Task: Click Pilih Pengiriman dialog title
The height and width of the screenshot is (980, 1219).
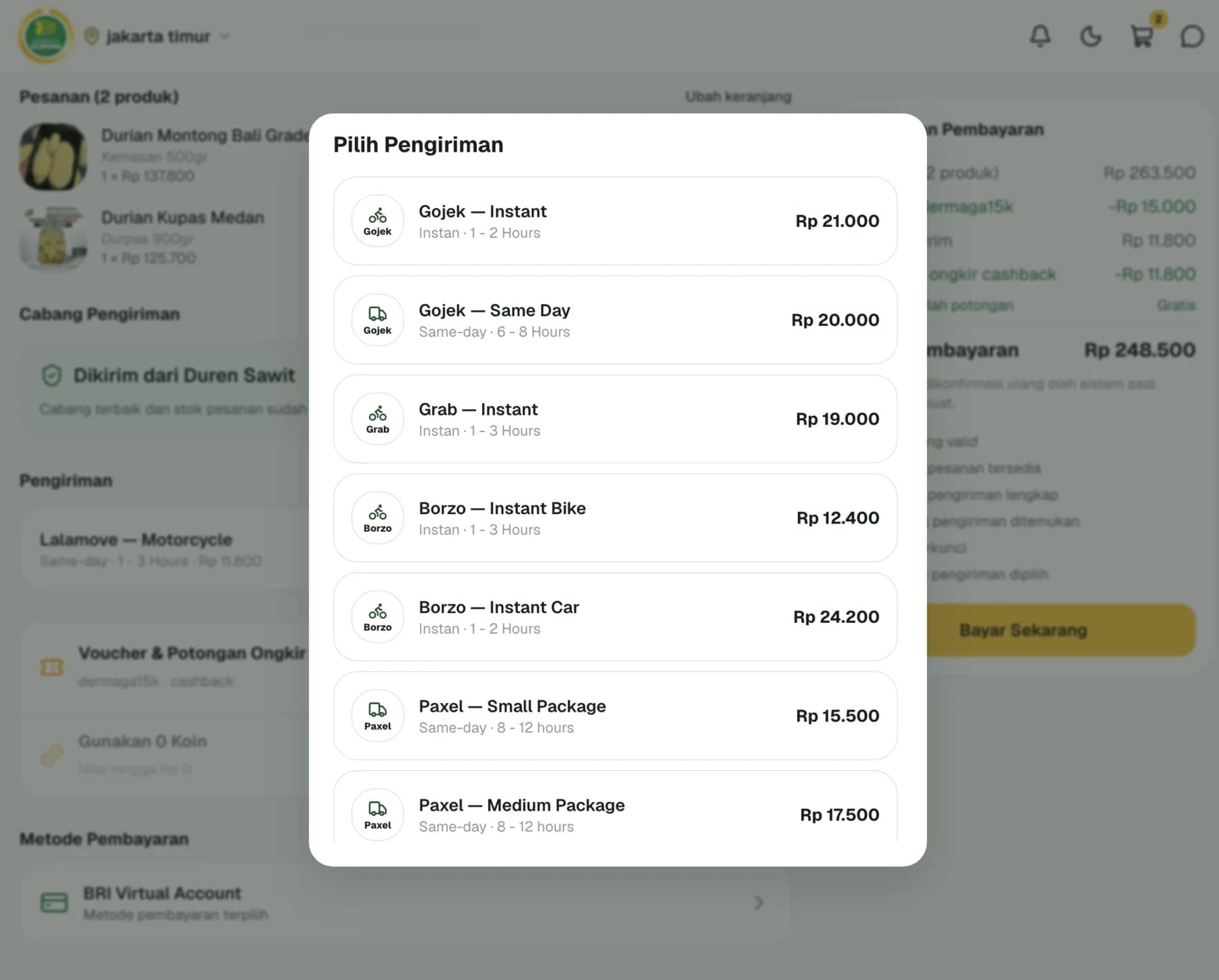Action: tap(418, 144)
